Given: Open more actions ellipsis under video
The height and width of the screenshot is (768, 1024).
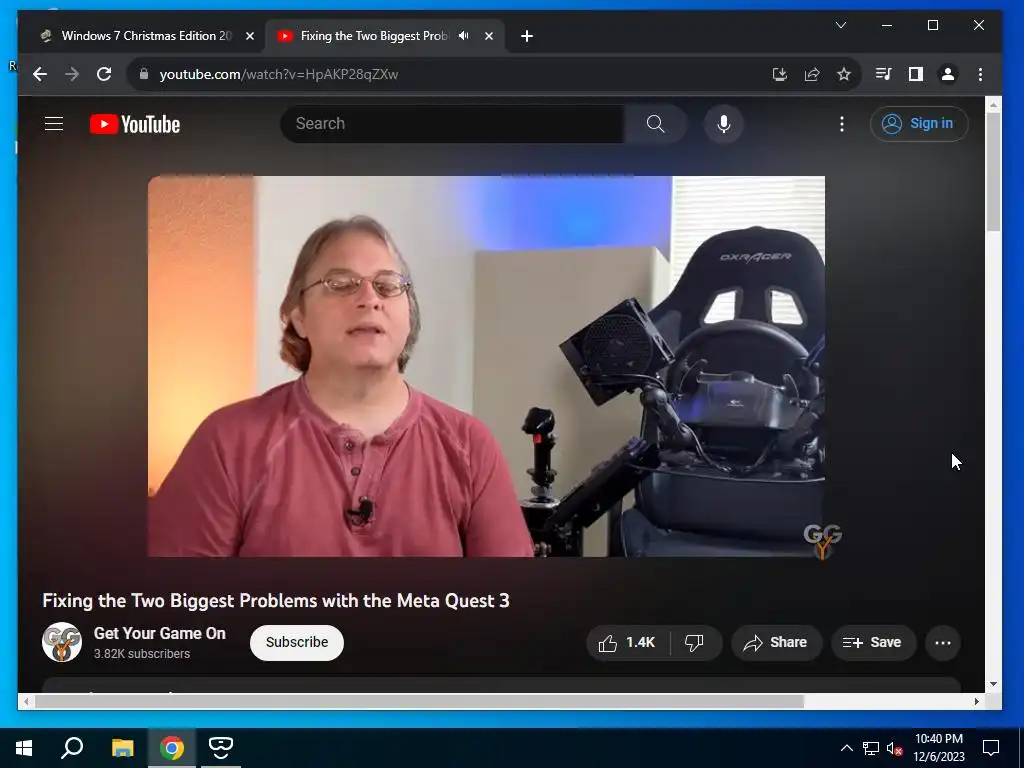Looking at the screenshot, I should click(x=942, y=643).
